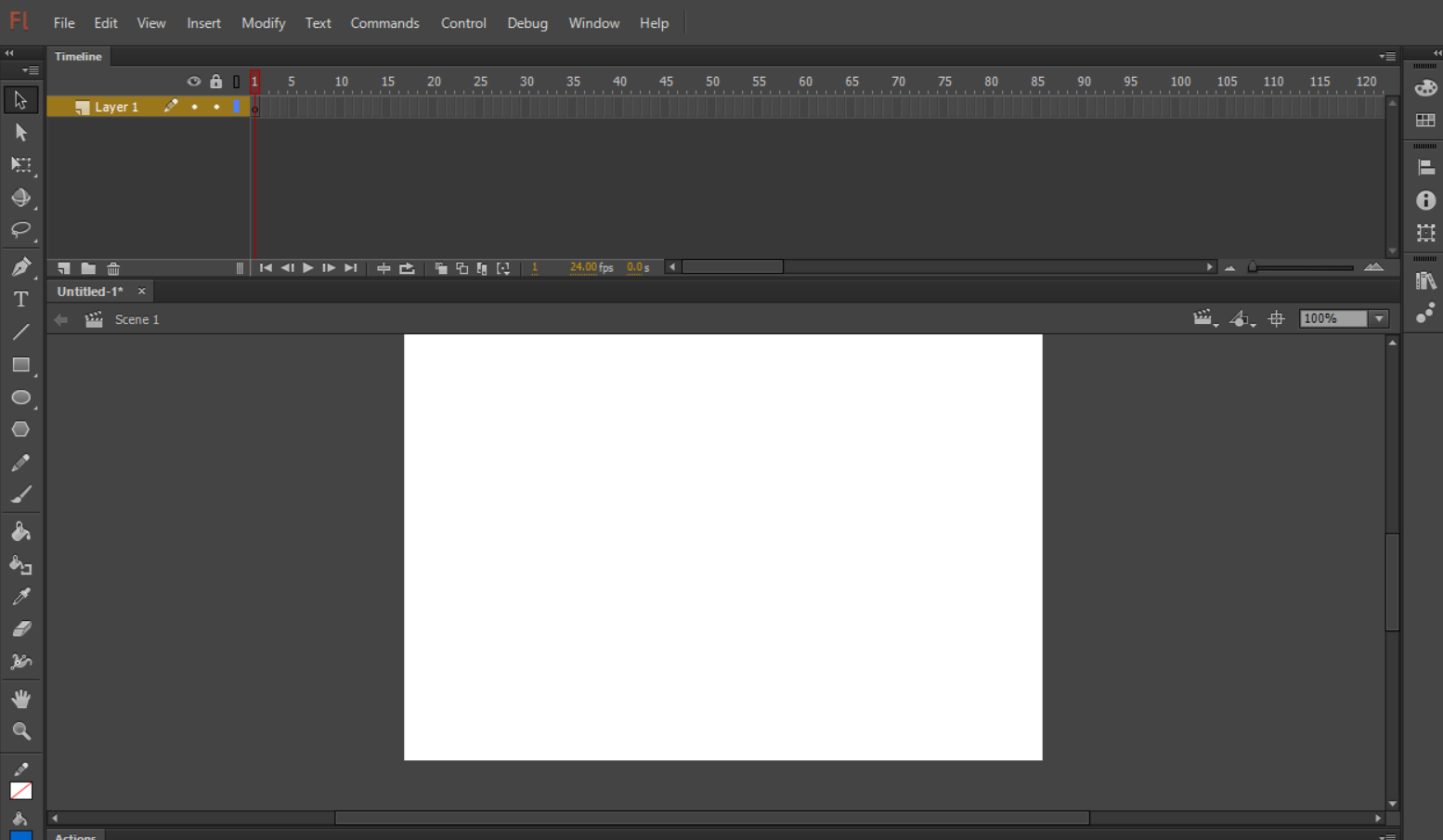
Task: Click the New Layer icon
Action: coord(64,268)
